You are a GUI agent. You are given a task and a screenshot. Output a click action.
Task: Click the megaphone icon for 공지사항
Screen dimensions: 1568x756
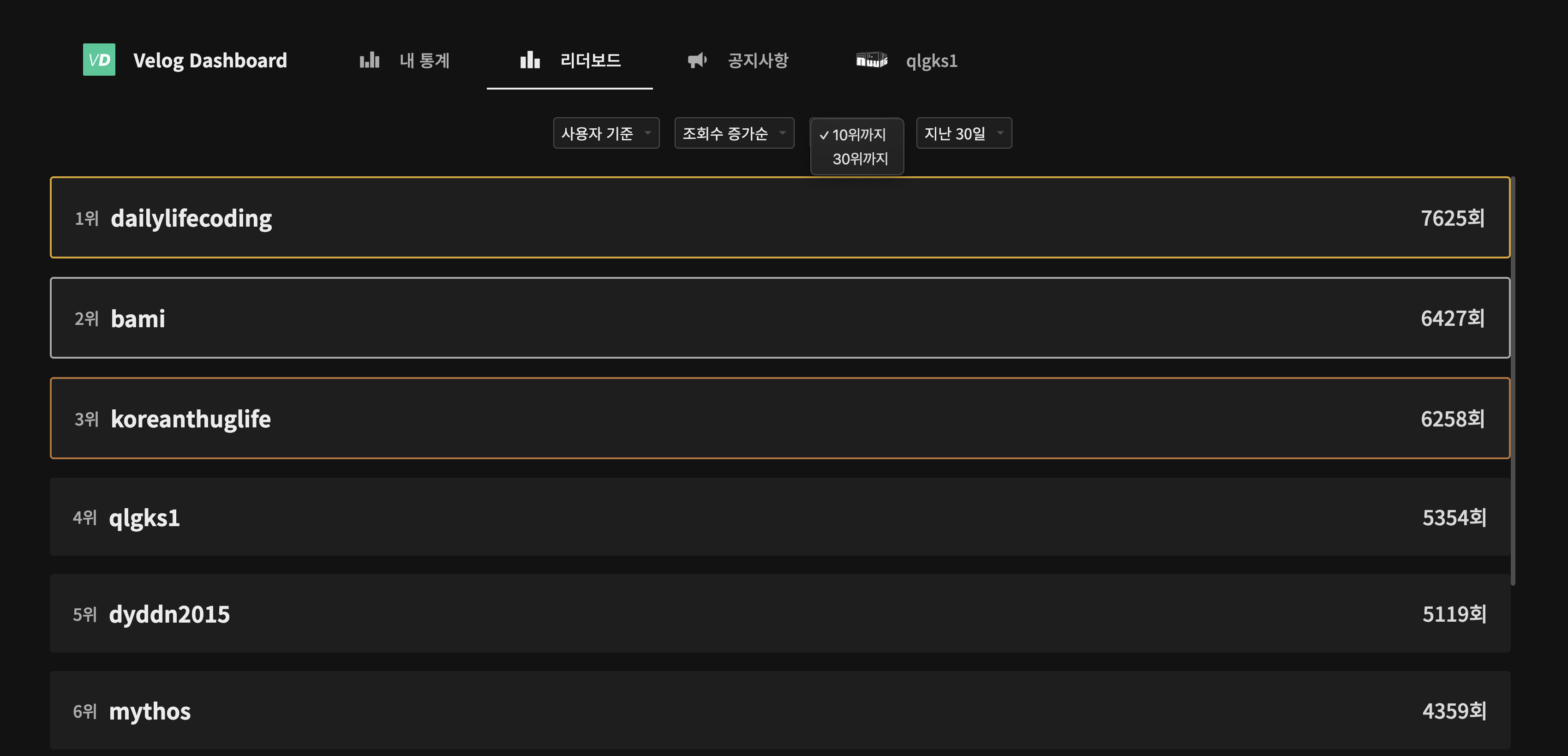[x=697, y=60]
